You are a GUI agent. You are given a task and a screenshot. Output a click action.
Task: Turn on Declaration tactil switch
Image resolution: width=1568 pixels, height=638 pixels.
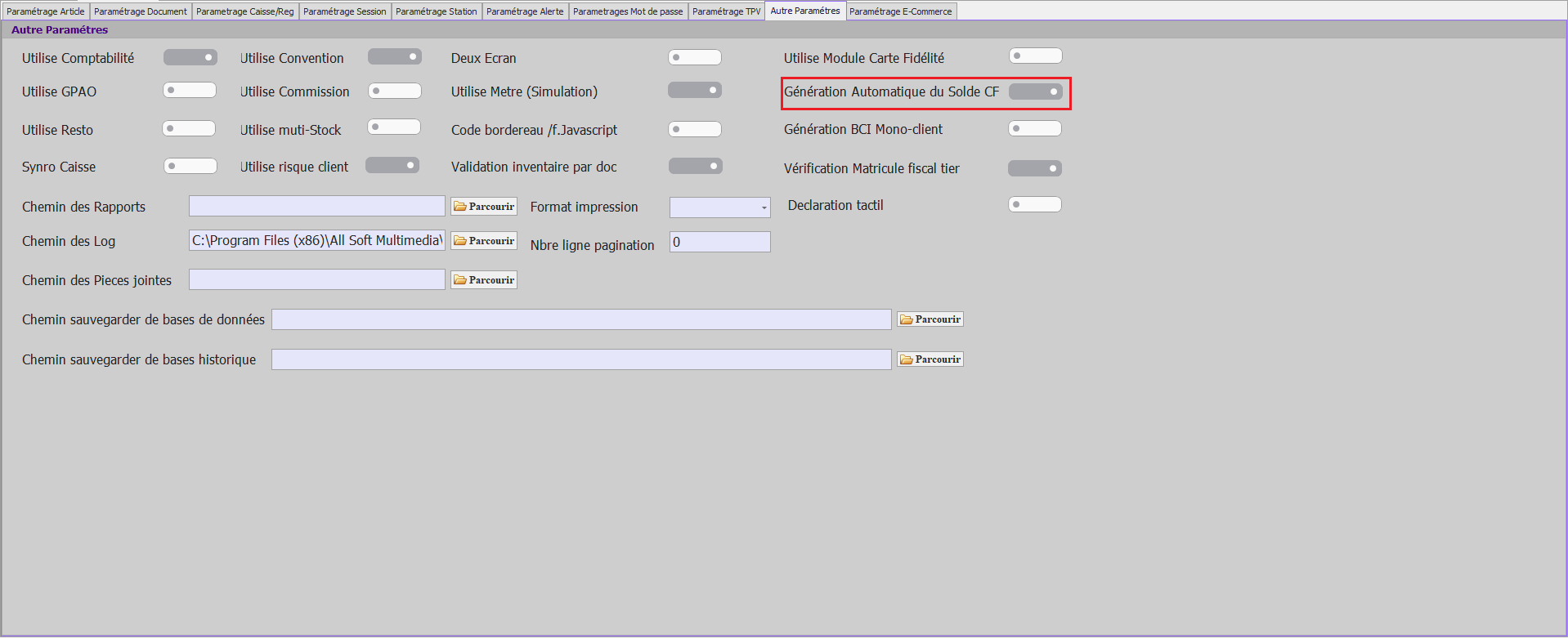pyautogui.click(x=1035, y=204)
